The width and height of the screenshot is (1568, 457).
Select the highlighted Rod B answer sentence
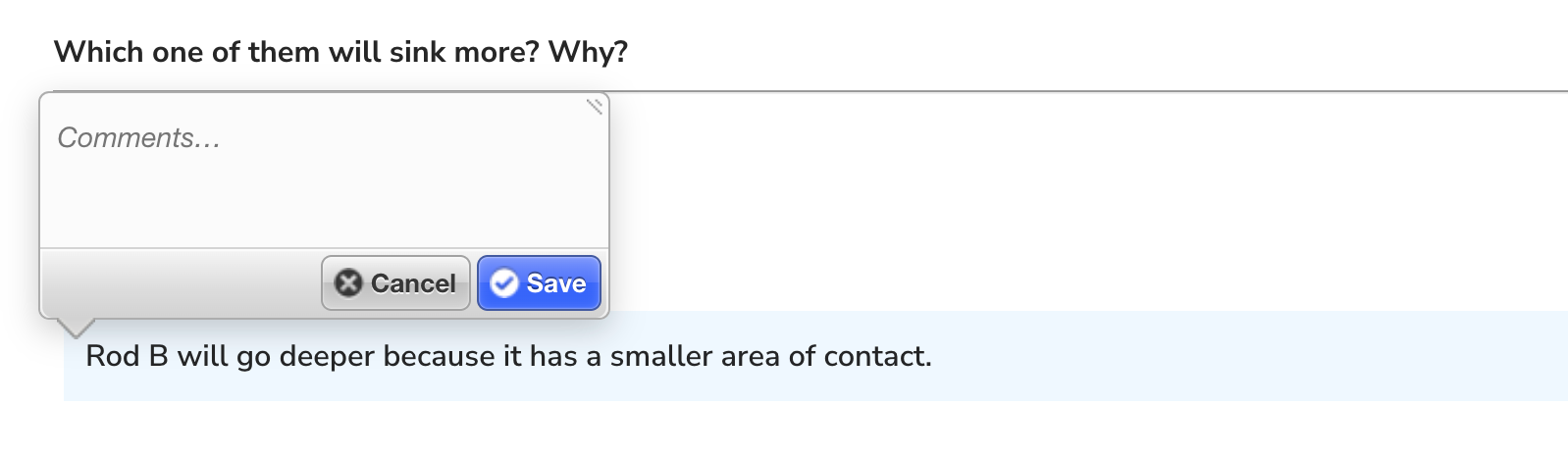point(508,356)
